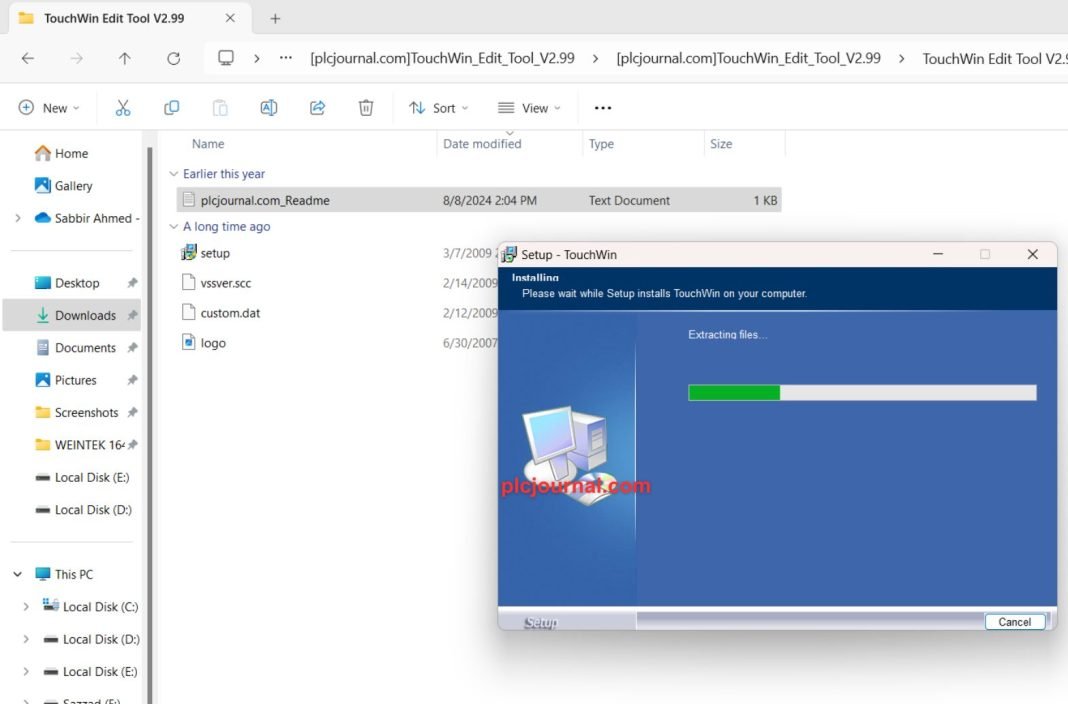The width and height of the screenshot is (1068, 704).
Task: Select the setup file in the list
Action: (x=215, y=253)
